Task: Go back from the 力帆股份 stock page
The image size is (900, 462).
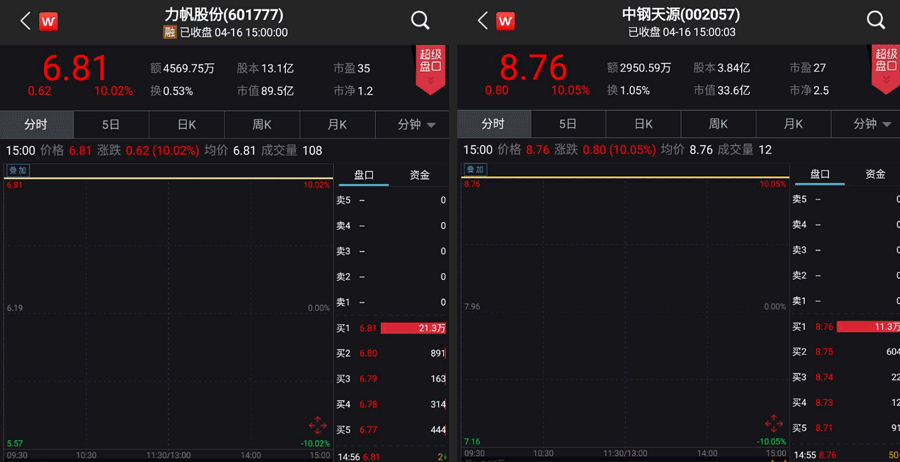Action: tap(24, 21)
